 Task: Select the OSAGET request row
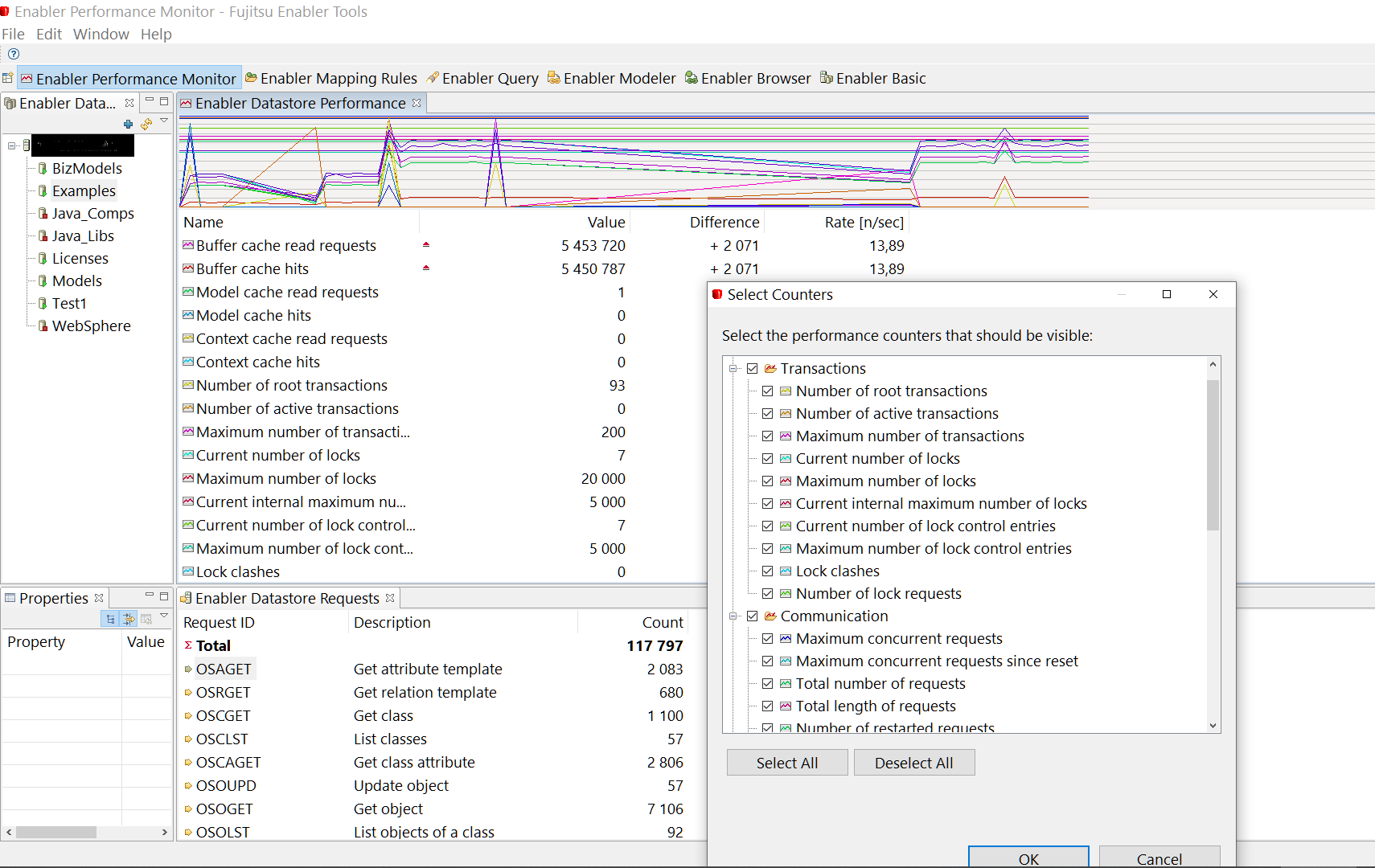tap(433, 669)
